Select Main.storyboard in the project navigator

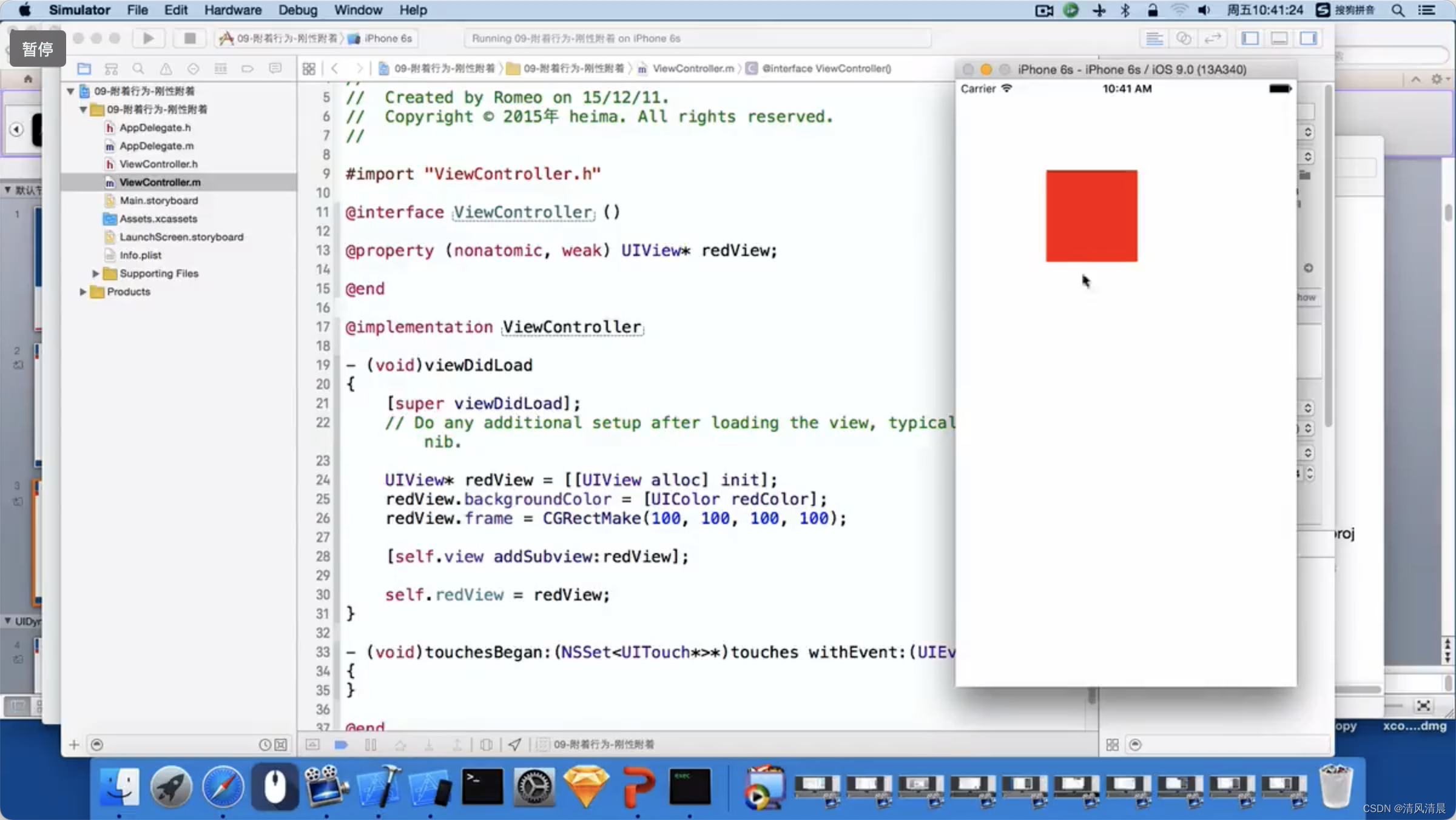(x=158, y=200)
